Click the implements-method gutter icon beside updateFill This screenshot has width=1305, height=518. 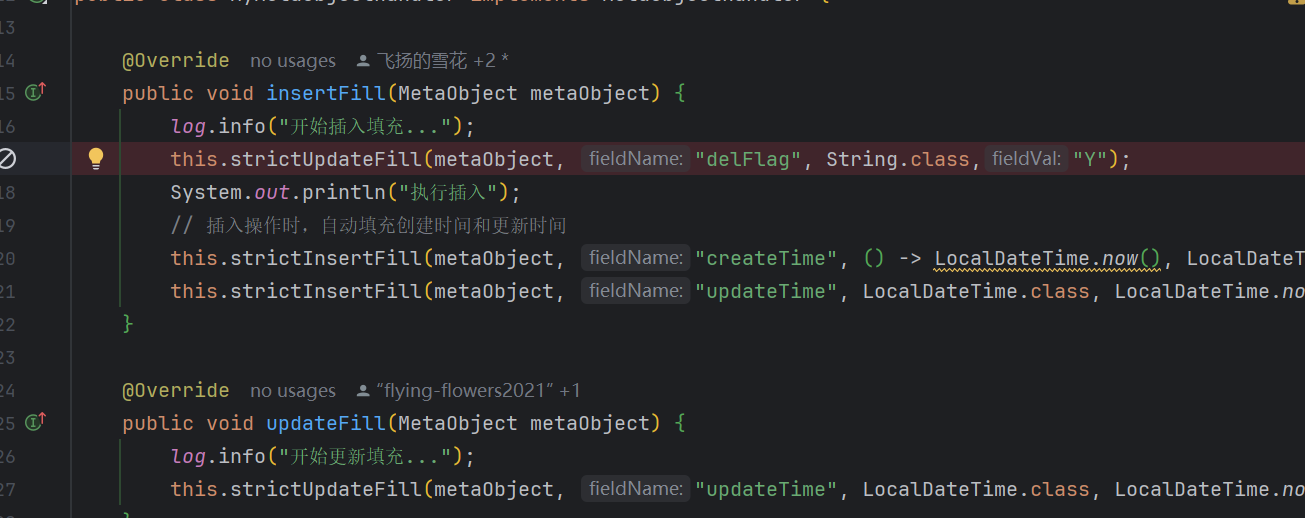pyautogui.click(x=36, y=423)
